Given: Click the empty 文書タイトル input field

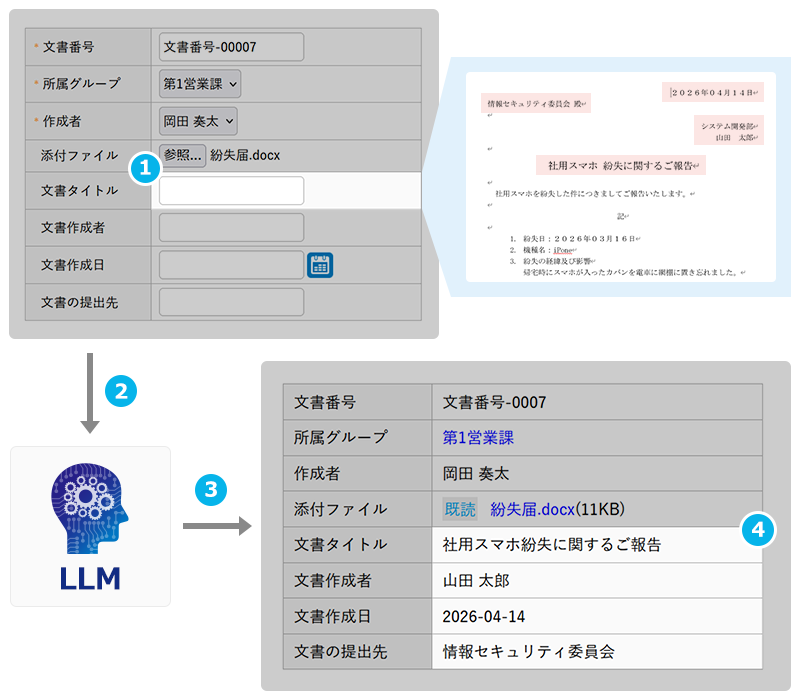Looking at the screenshot, I should [231, 191].
